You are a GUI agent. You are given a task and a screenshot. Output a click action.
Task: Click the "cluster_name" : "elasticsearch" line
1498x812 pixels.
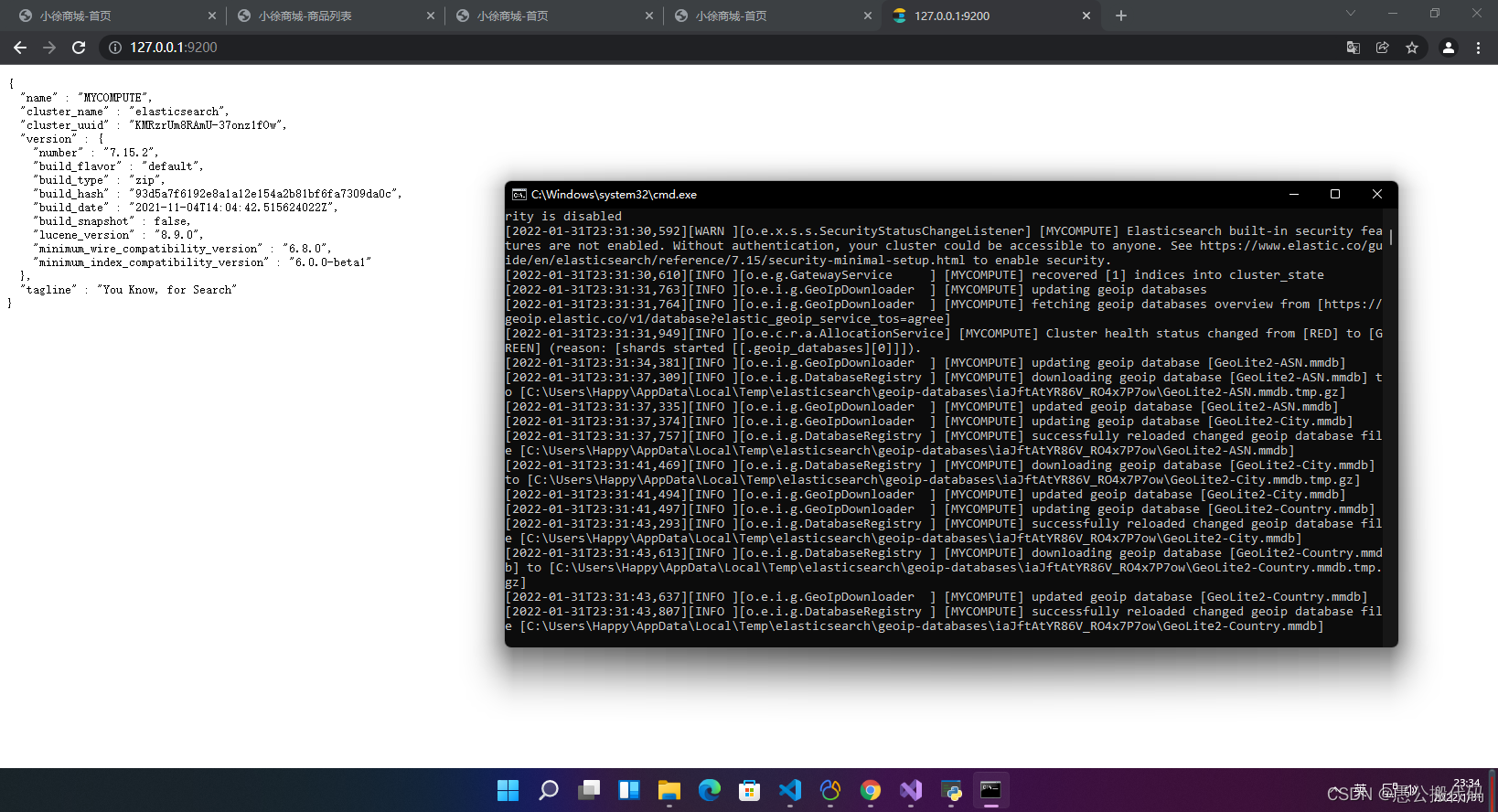point(124,112)
